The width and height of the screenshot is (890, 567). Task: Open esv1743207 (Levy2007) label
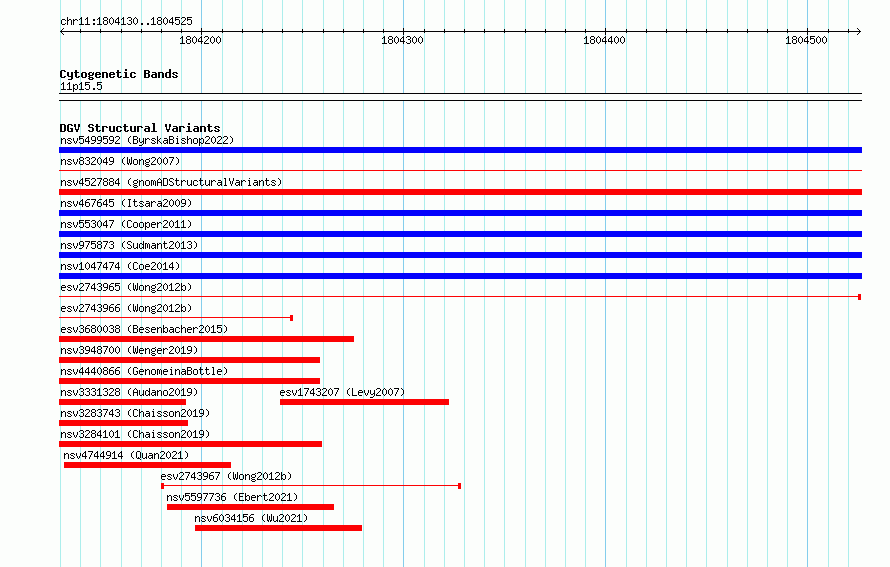[342, 392]
